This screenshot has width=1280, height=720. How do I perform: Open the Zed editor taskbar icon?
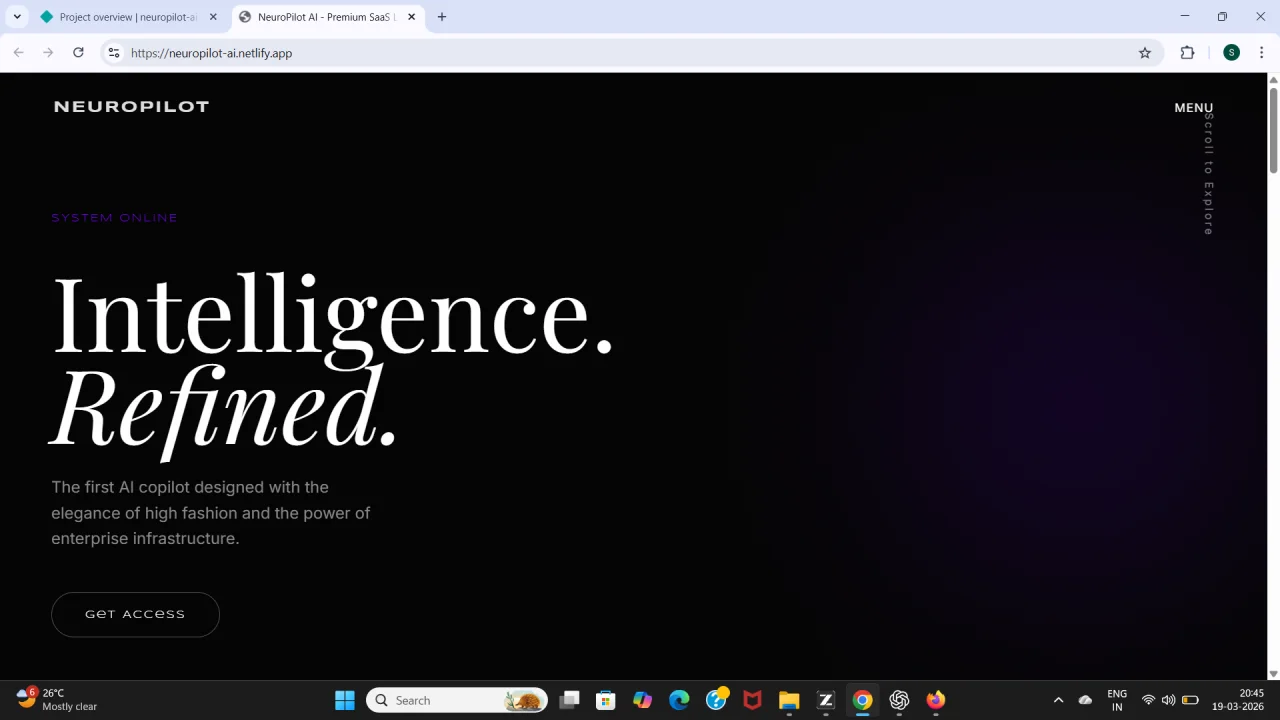pos(826,700)
